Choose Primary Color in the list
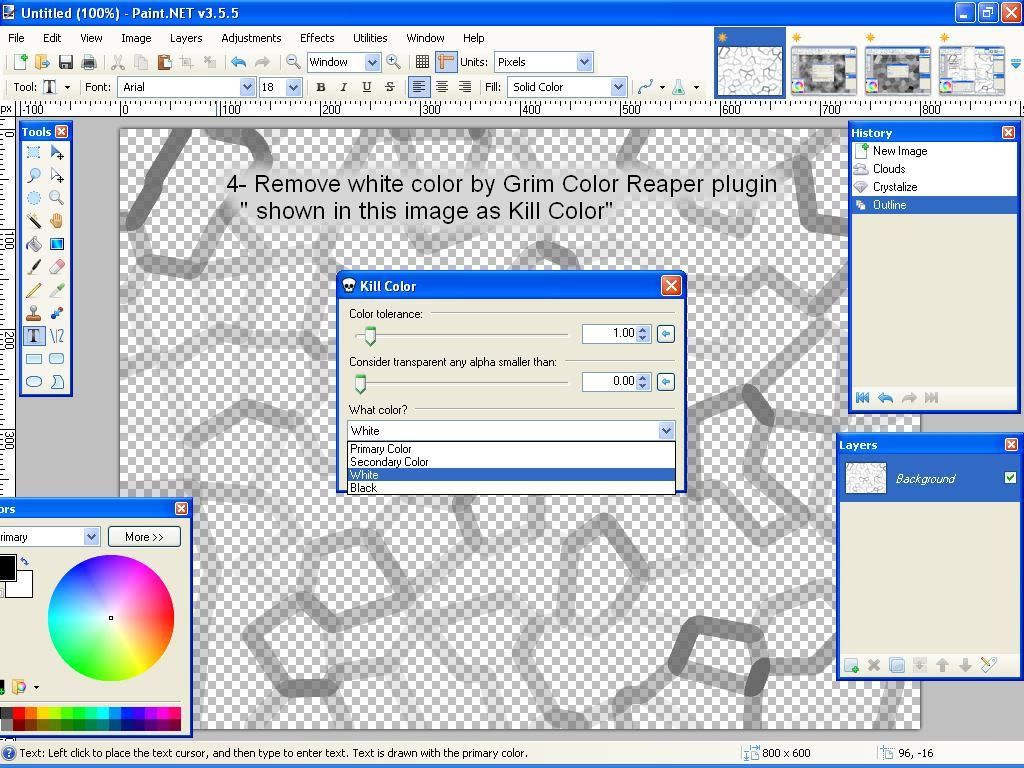Screen dimensions: 1024x768 pyautogui.click(x=511, y=449)
